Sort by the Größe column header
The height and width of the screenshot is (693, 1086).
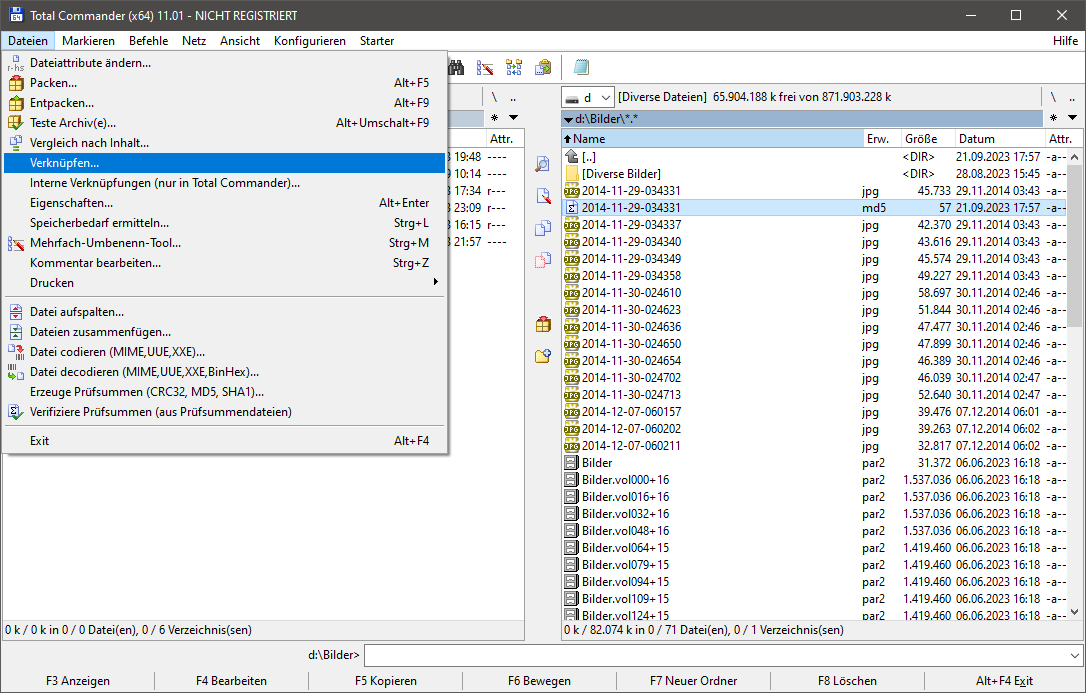pos(928,139)
